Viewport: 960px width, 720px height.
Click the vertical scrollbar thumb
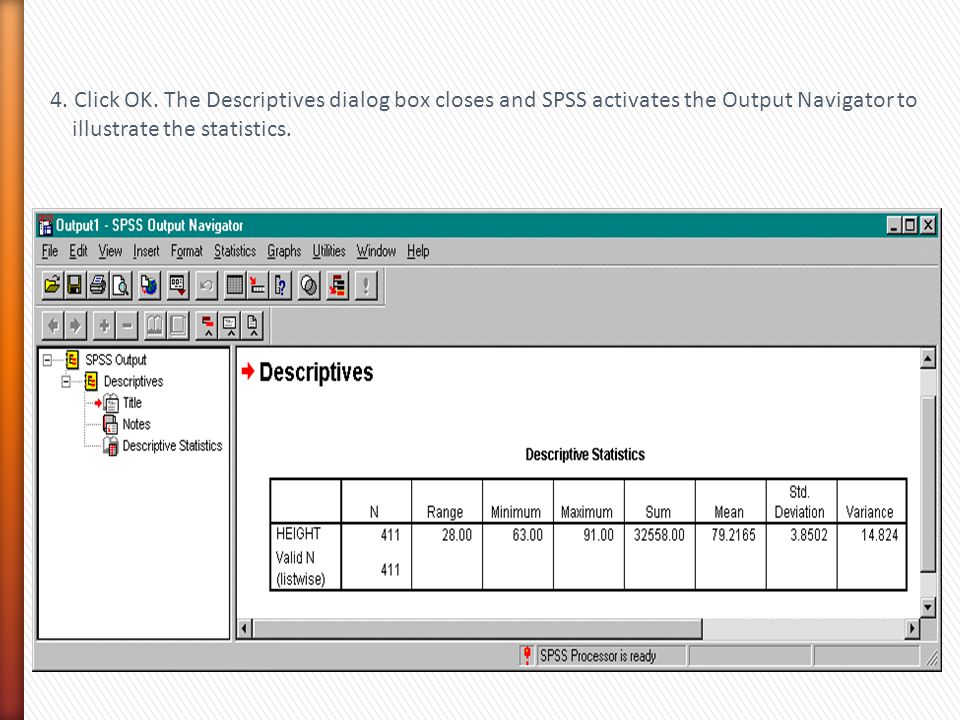[928, 484]
